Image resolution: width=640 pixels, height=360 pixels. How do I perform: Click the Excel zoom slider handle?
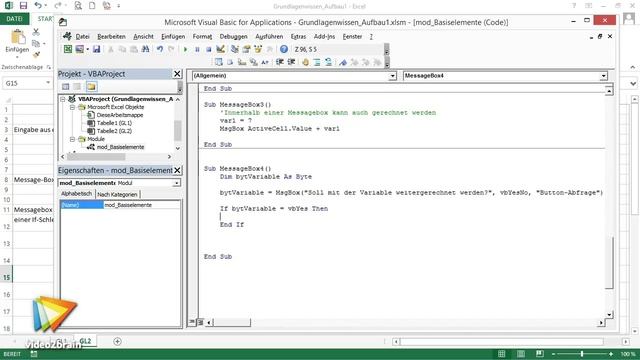click(582, 354)
